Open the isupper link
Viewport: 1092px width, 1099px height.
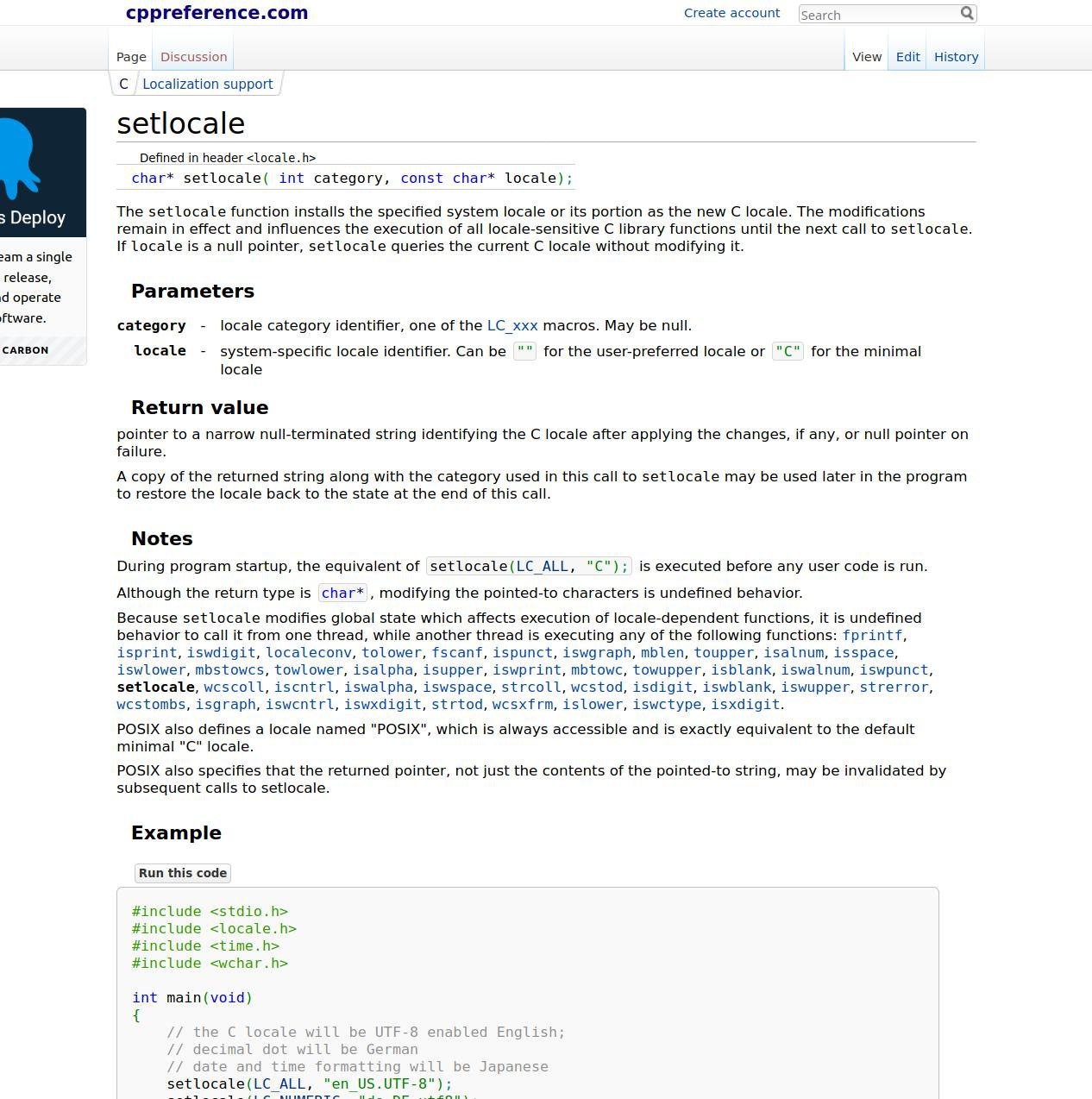point(453,670)
